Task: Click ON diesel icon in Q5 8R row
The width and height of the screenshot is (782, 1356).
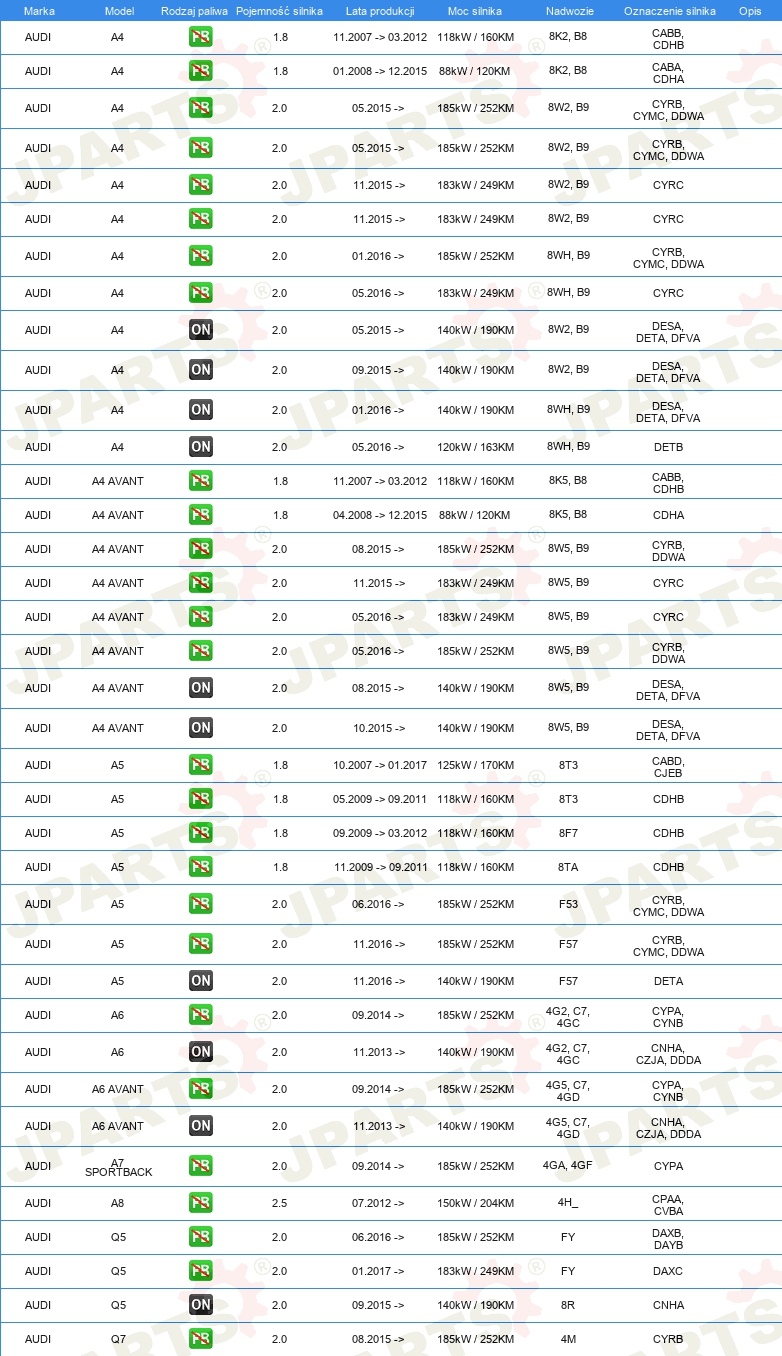Action: click(201, 1305)
